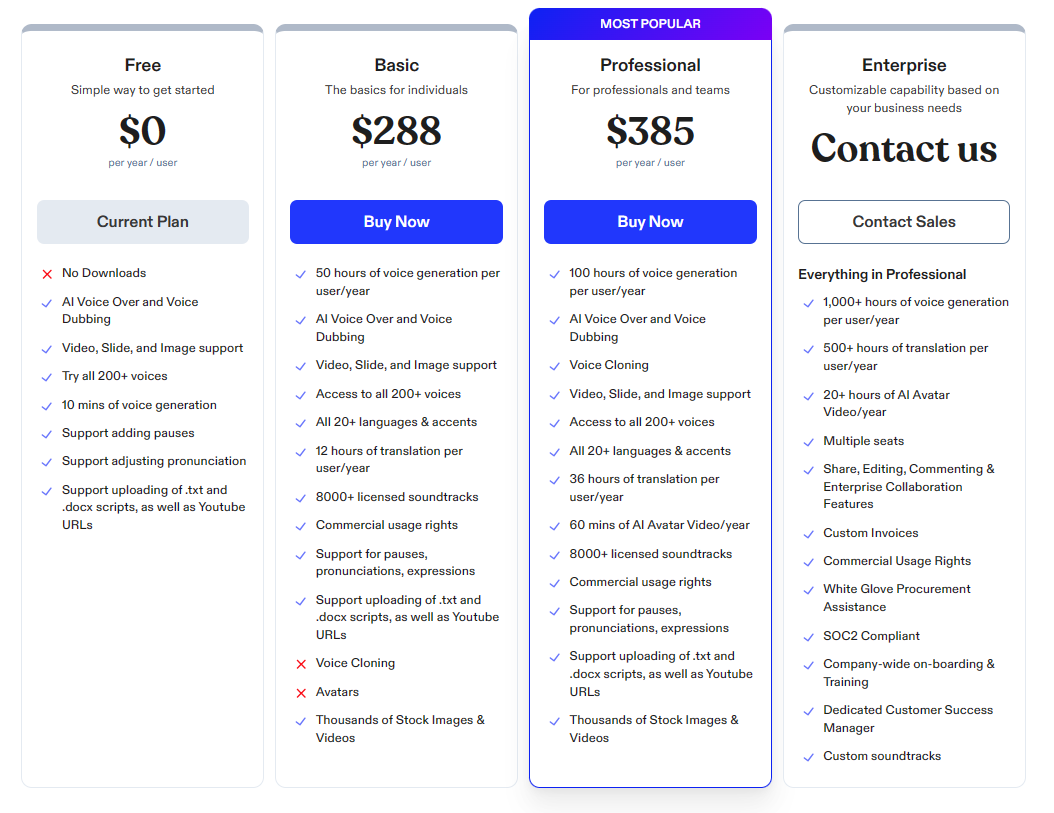Click the MOST POPULAR banner
This screenshot has width=1054, height=813.
[x=650, y=23]
